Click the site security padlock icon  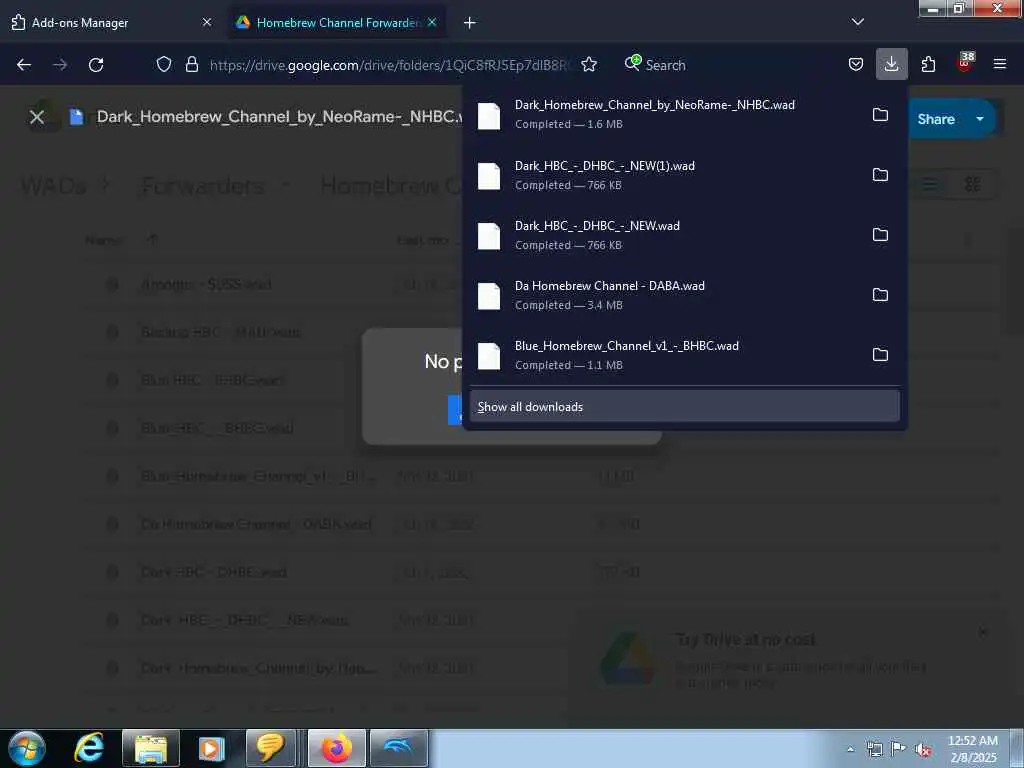(191, 64)
